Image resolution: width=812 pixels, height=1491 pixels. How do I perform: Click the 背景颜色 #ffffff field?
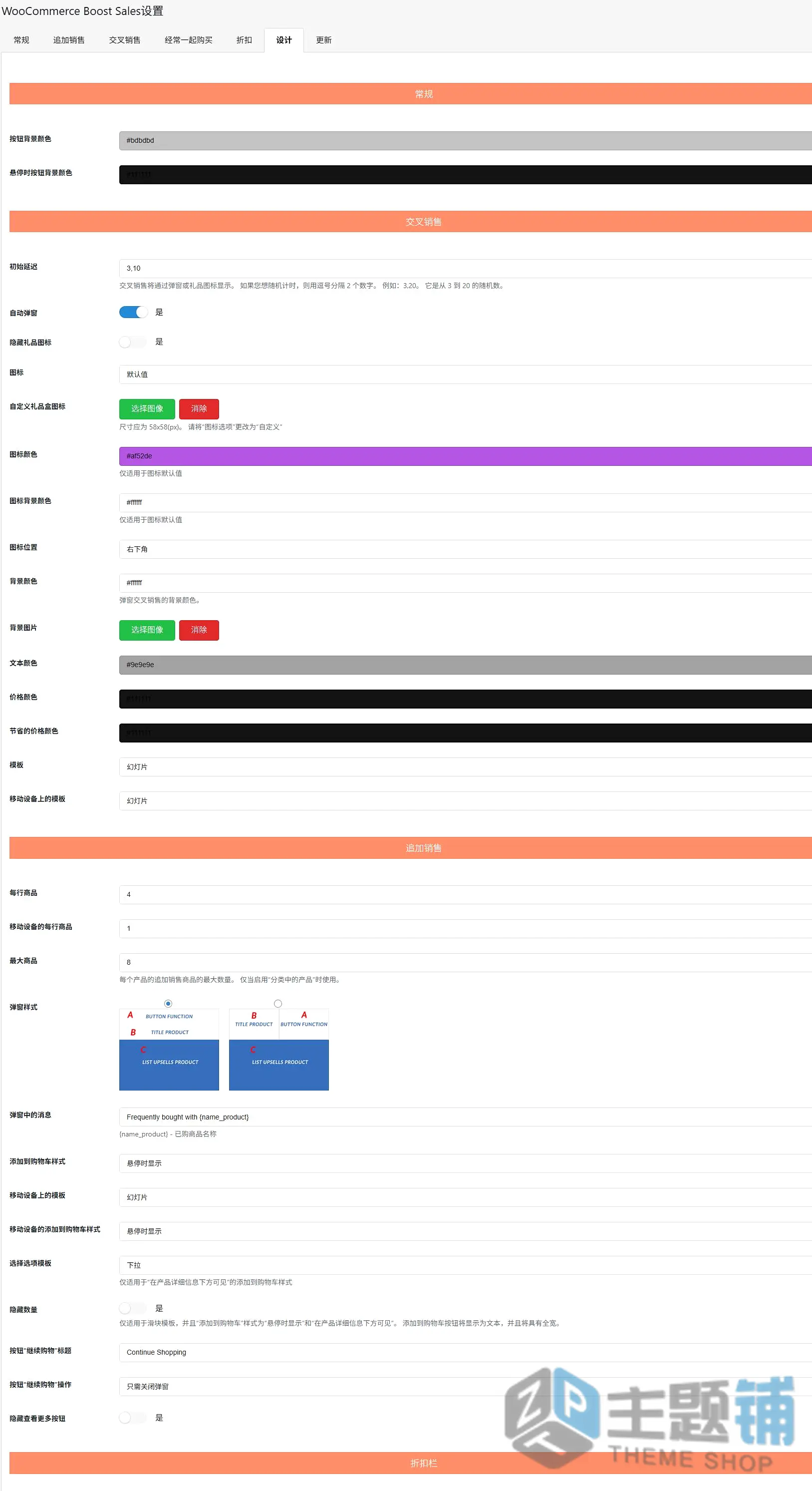click(466, 583)
